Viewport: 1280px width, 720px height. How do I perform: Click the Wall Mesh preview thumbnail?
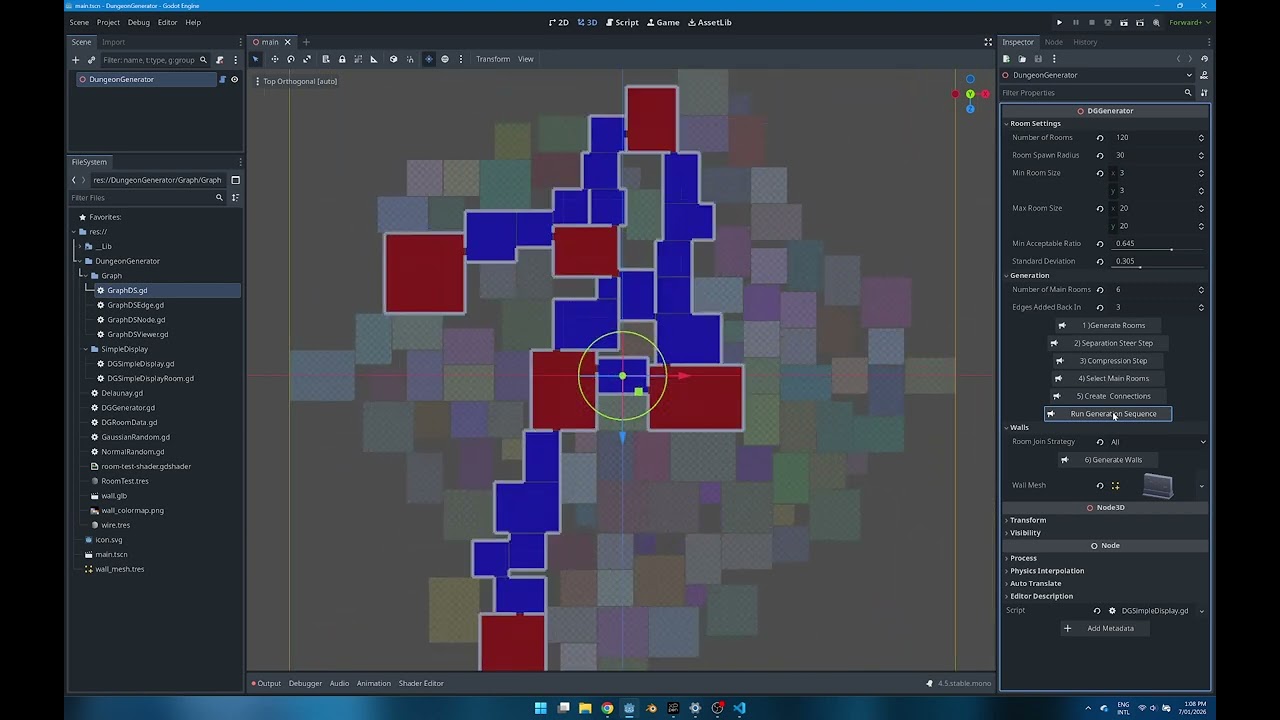(1157, 486)
